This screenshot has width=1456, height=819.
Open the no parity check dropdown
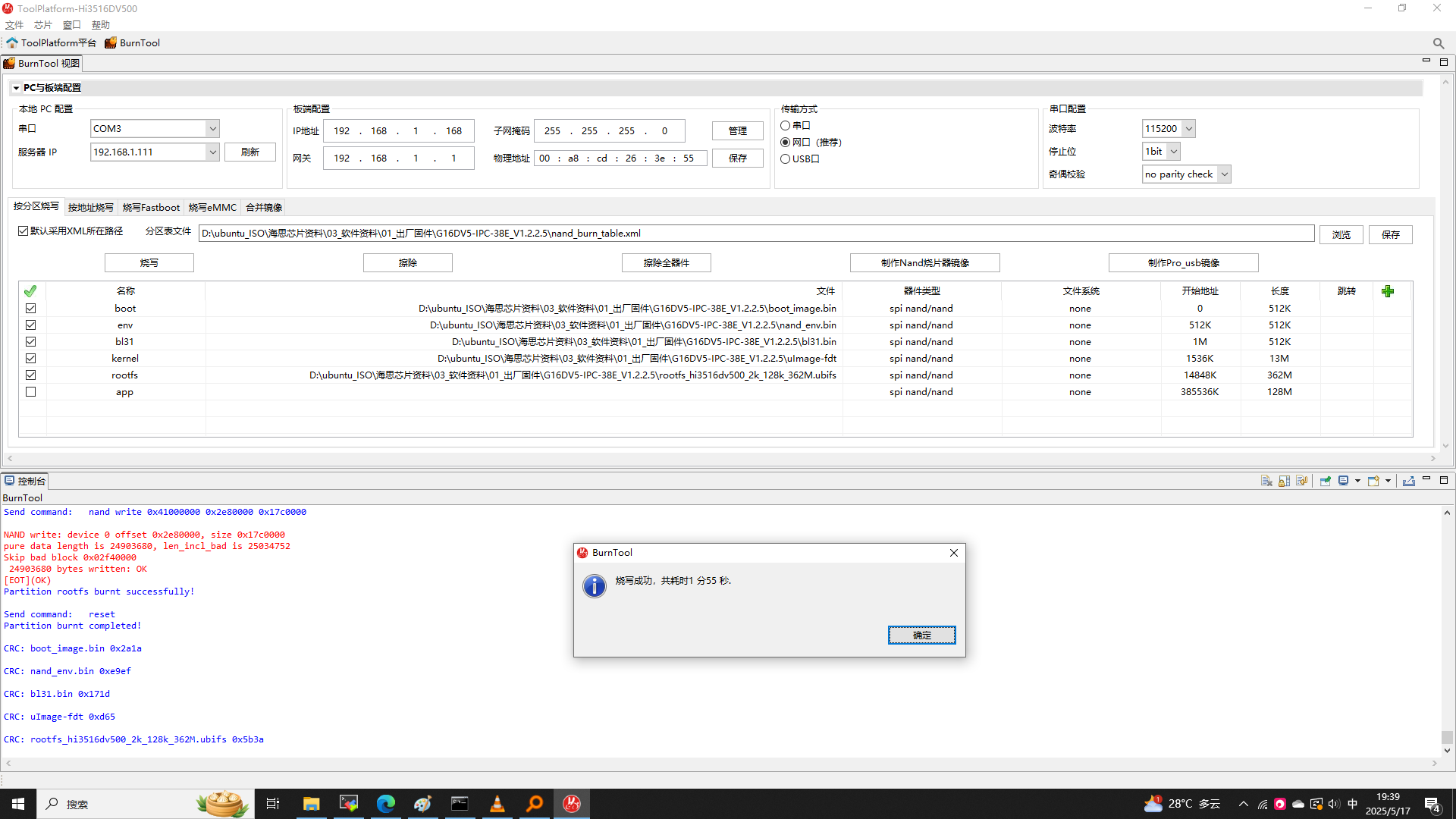pyautogui.click(x=1224, y=174)
